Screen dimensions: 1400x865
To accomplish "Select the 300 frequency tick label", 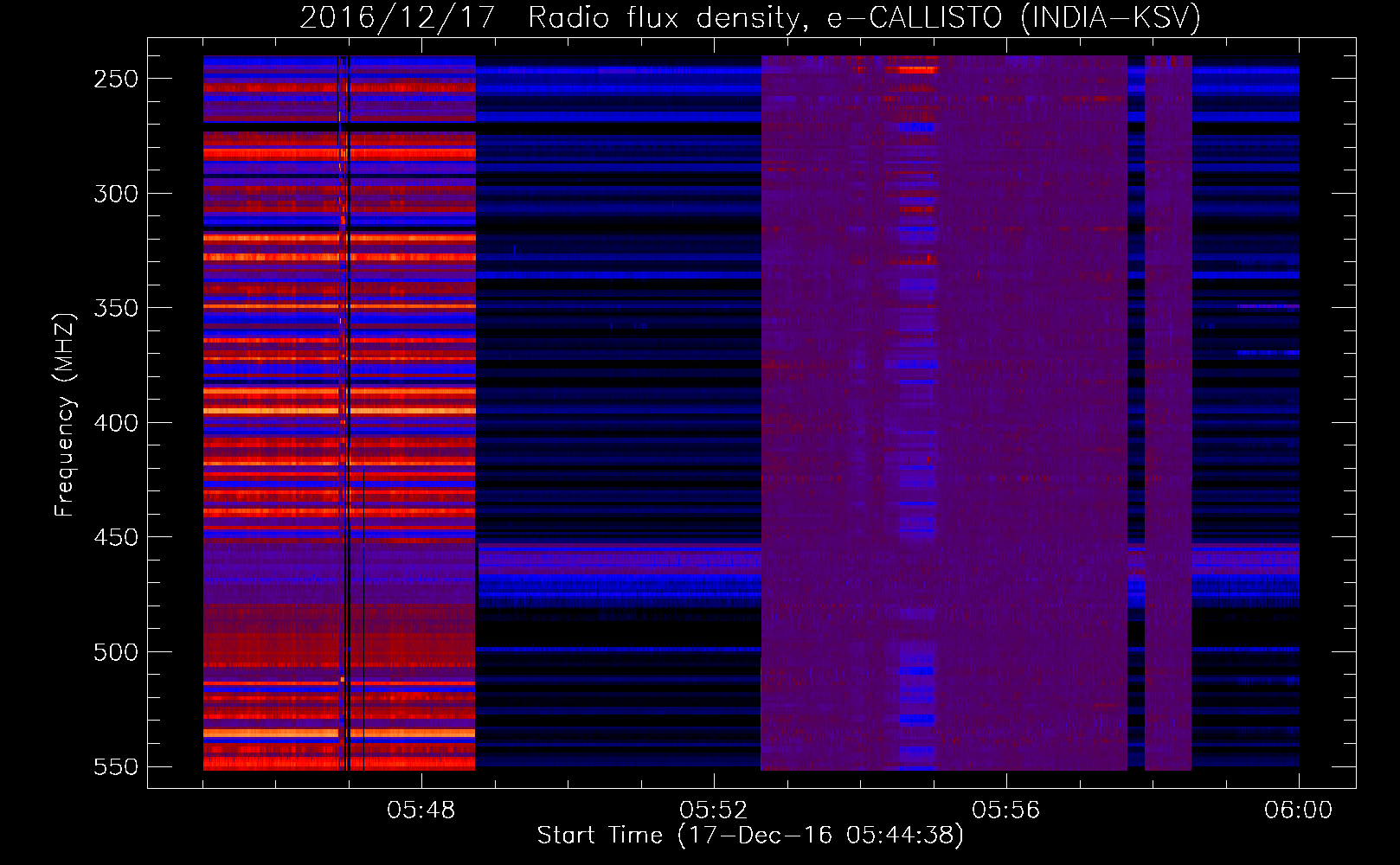I will [116, 194].
